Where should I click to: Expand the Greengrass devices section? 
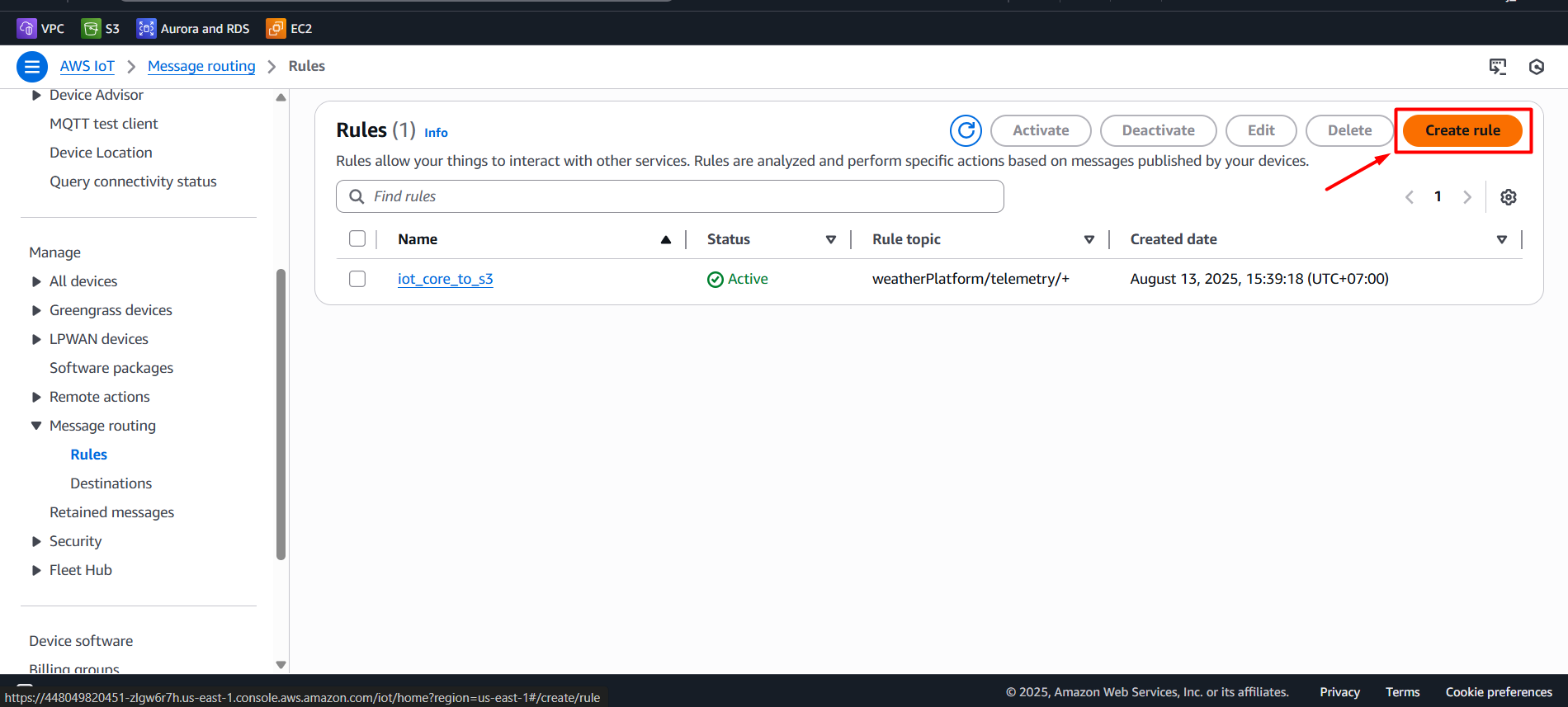point(36,311)
